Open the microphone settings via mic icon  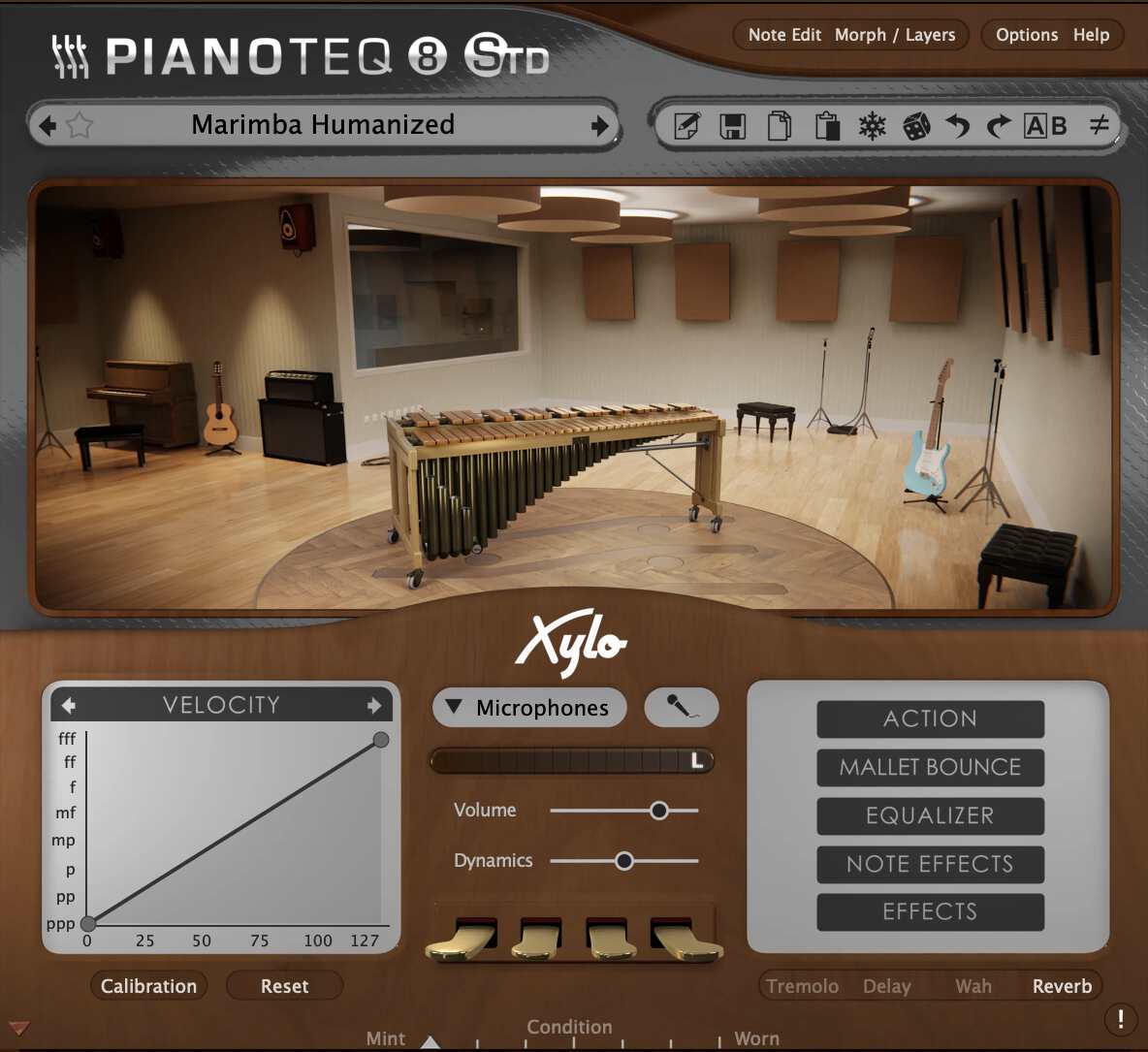coord(682,707)
